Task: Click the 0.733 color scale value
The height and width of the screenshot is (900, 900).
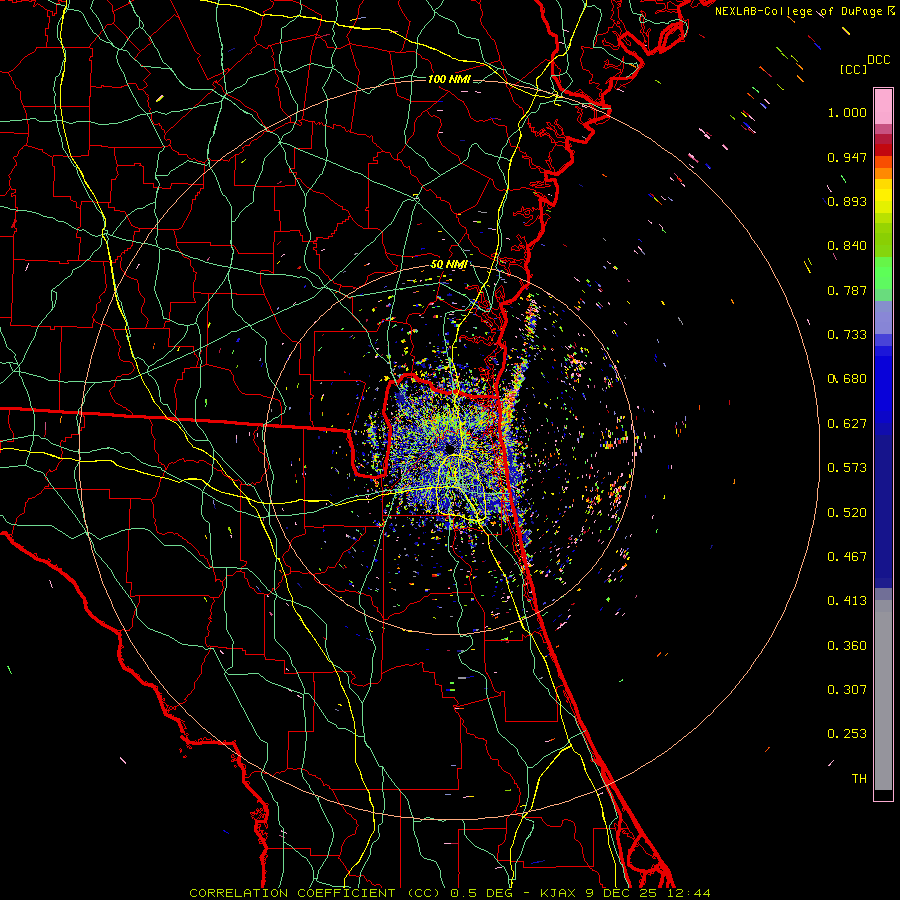Action: click(x=847, y=335)
